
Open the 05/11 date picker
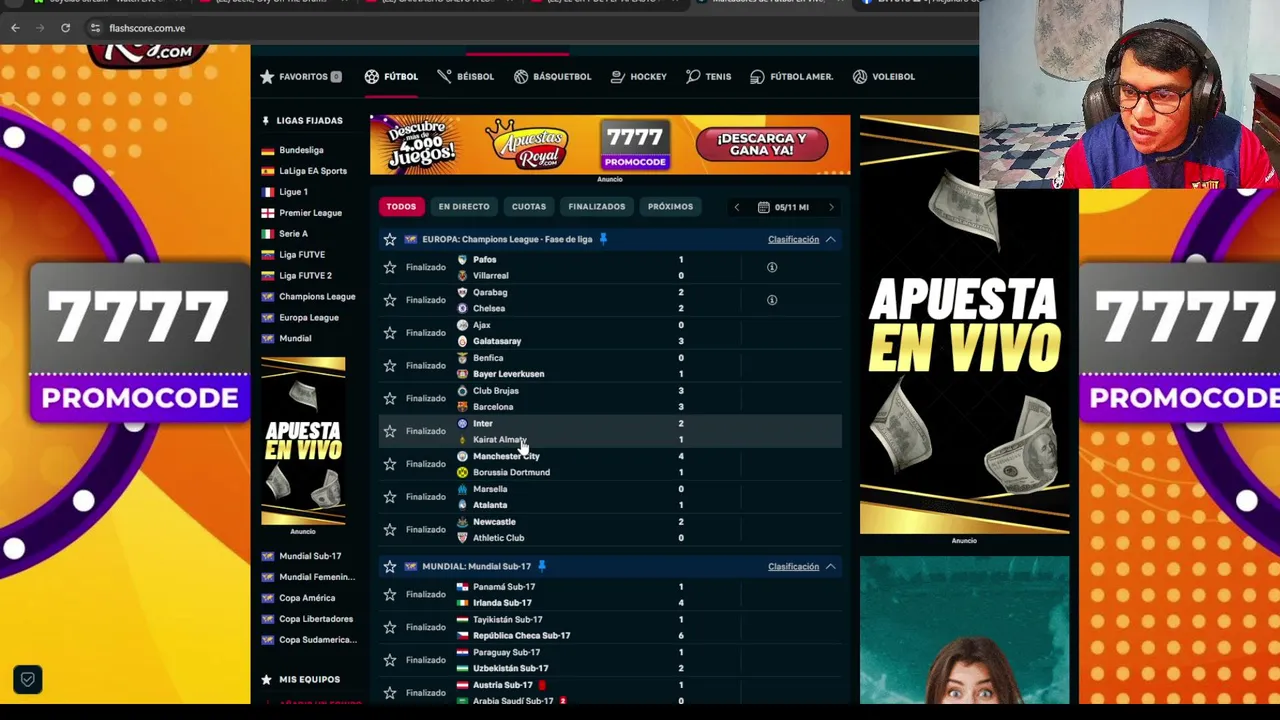point(784,207)
